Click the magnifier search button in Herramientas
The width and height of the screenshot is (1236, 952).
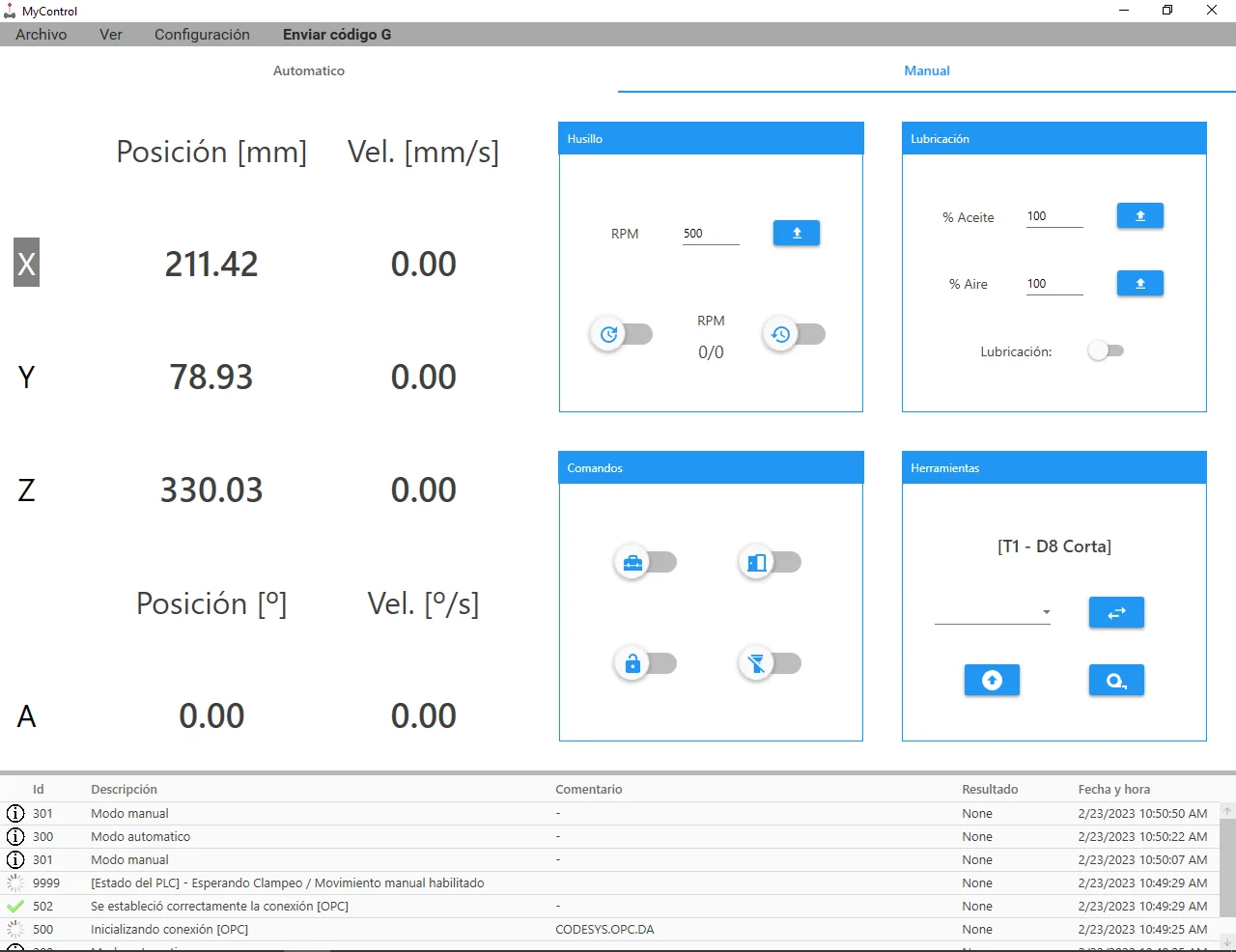tap(1116, 680)
